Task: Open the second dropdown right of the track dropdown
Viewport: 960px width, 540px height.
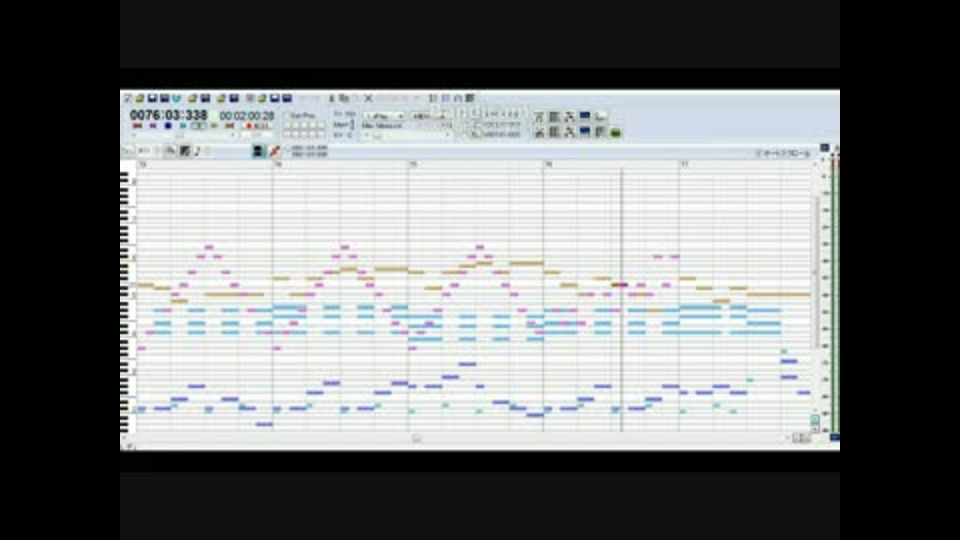Action: point(430,116)
